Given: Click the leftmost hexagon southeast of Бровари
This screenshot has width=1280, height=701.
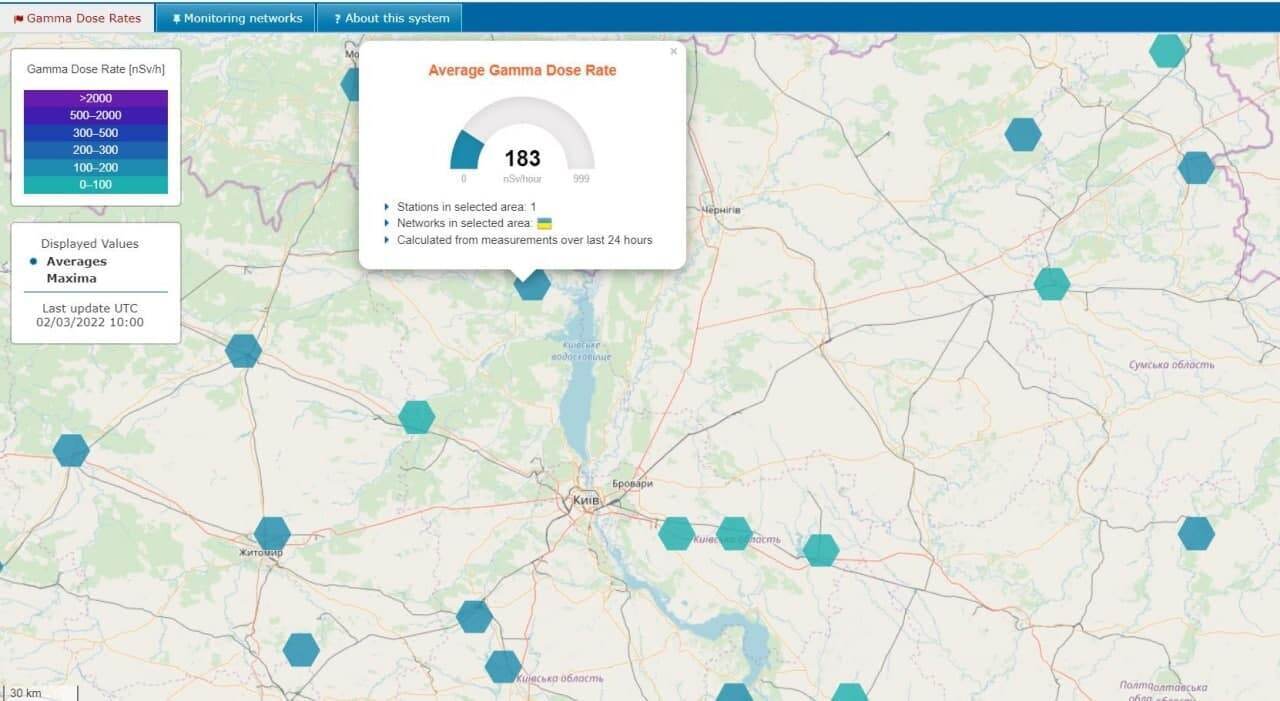Looking at the screenshot, I should (676, 533).
